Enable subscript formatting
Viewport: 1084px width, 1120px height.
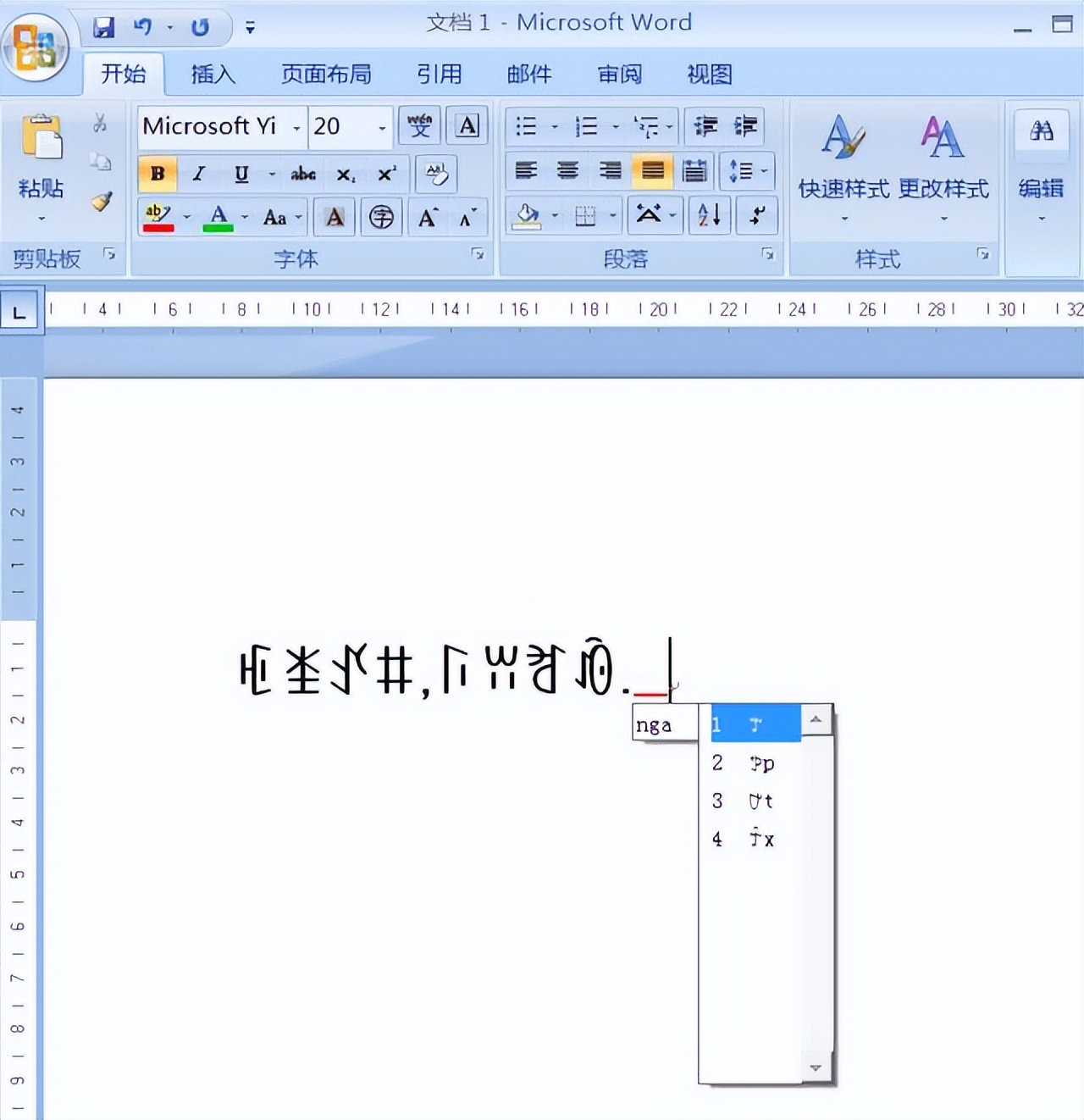click(344, 174)
